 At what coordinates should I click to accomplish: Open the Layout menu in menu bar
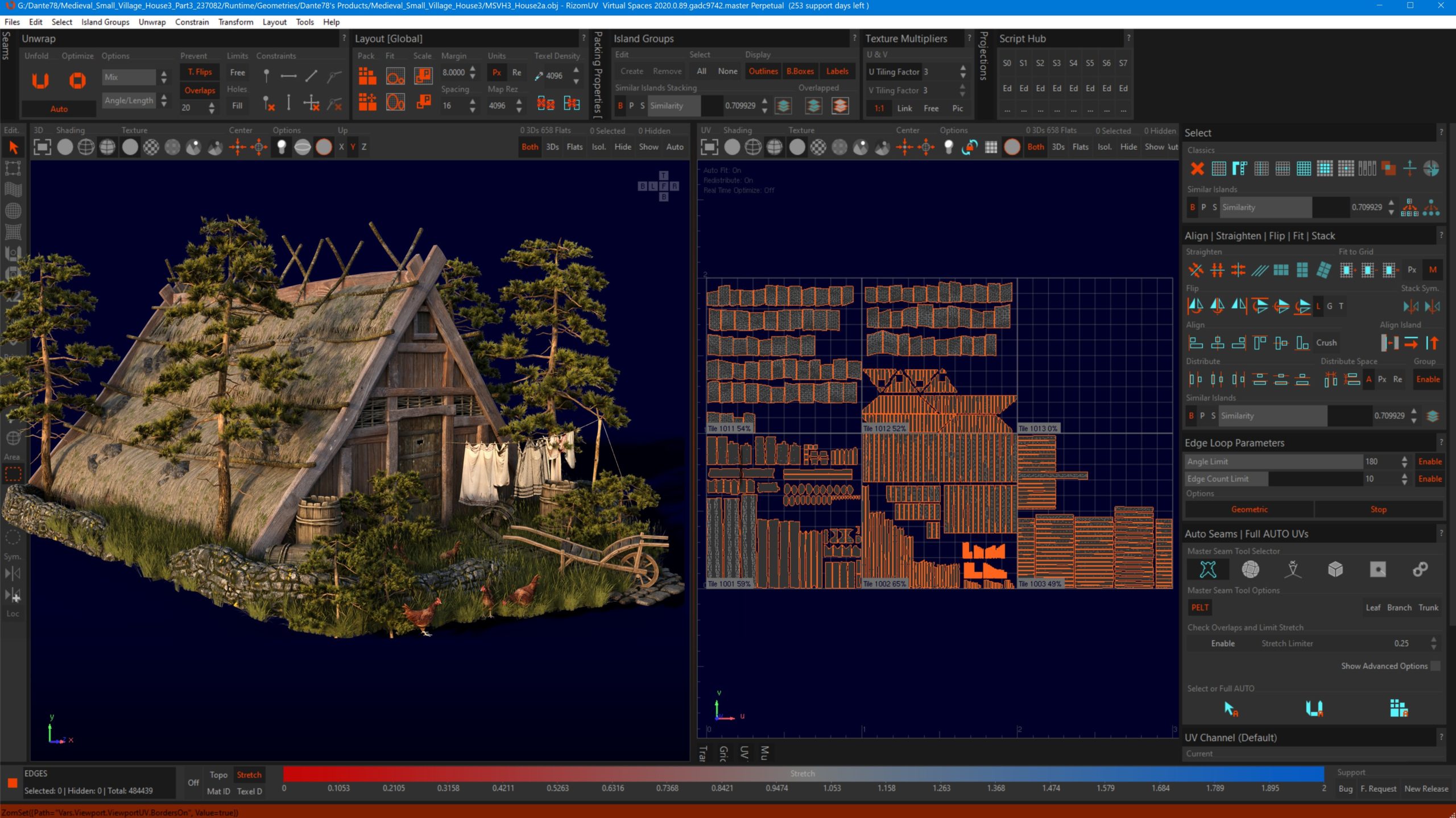(x=274, y=22)
